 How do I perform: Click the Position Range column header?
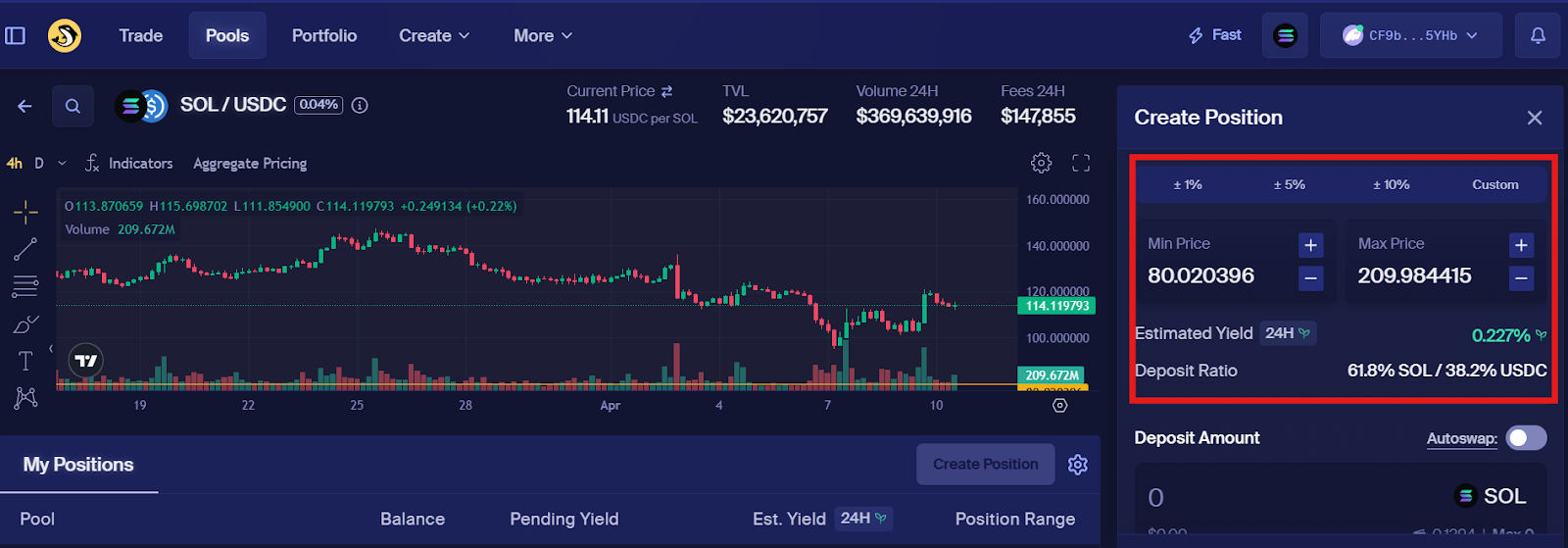1015,519
